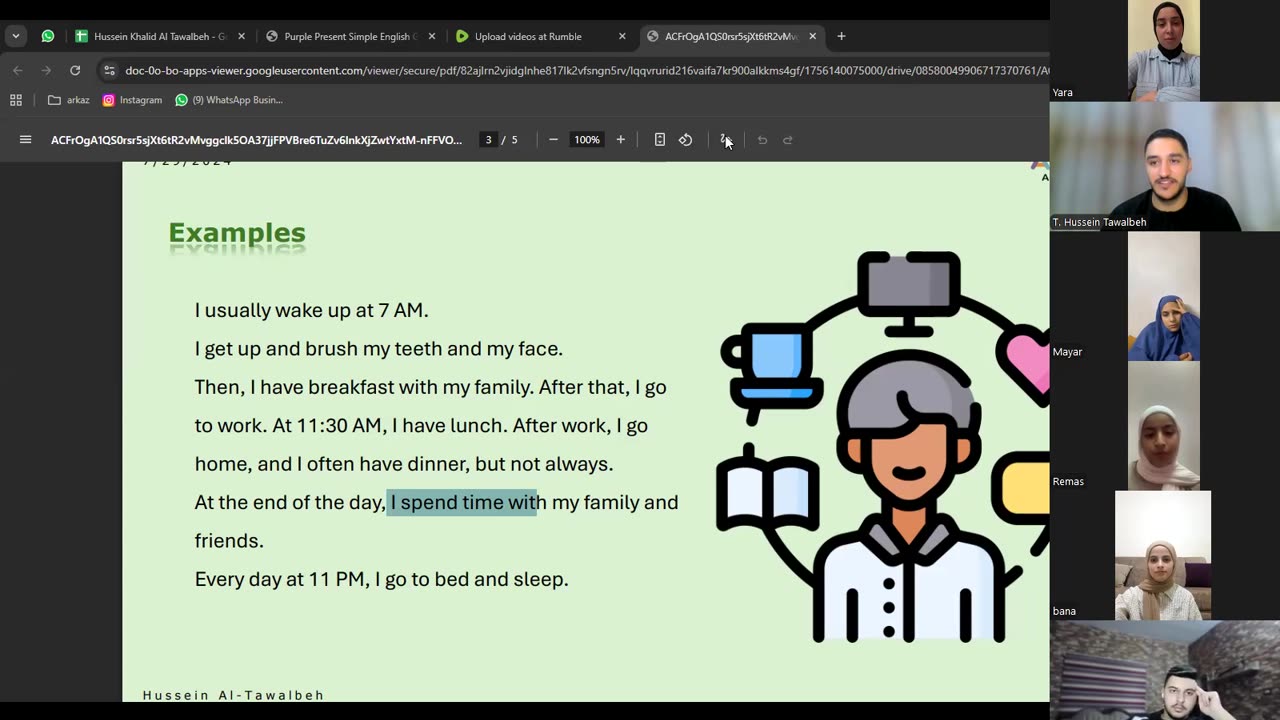Image resolution: width=1280 pixels, height=720 pixels.
Task: Select Mayar's video tile
Action: (1164, 296)
